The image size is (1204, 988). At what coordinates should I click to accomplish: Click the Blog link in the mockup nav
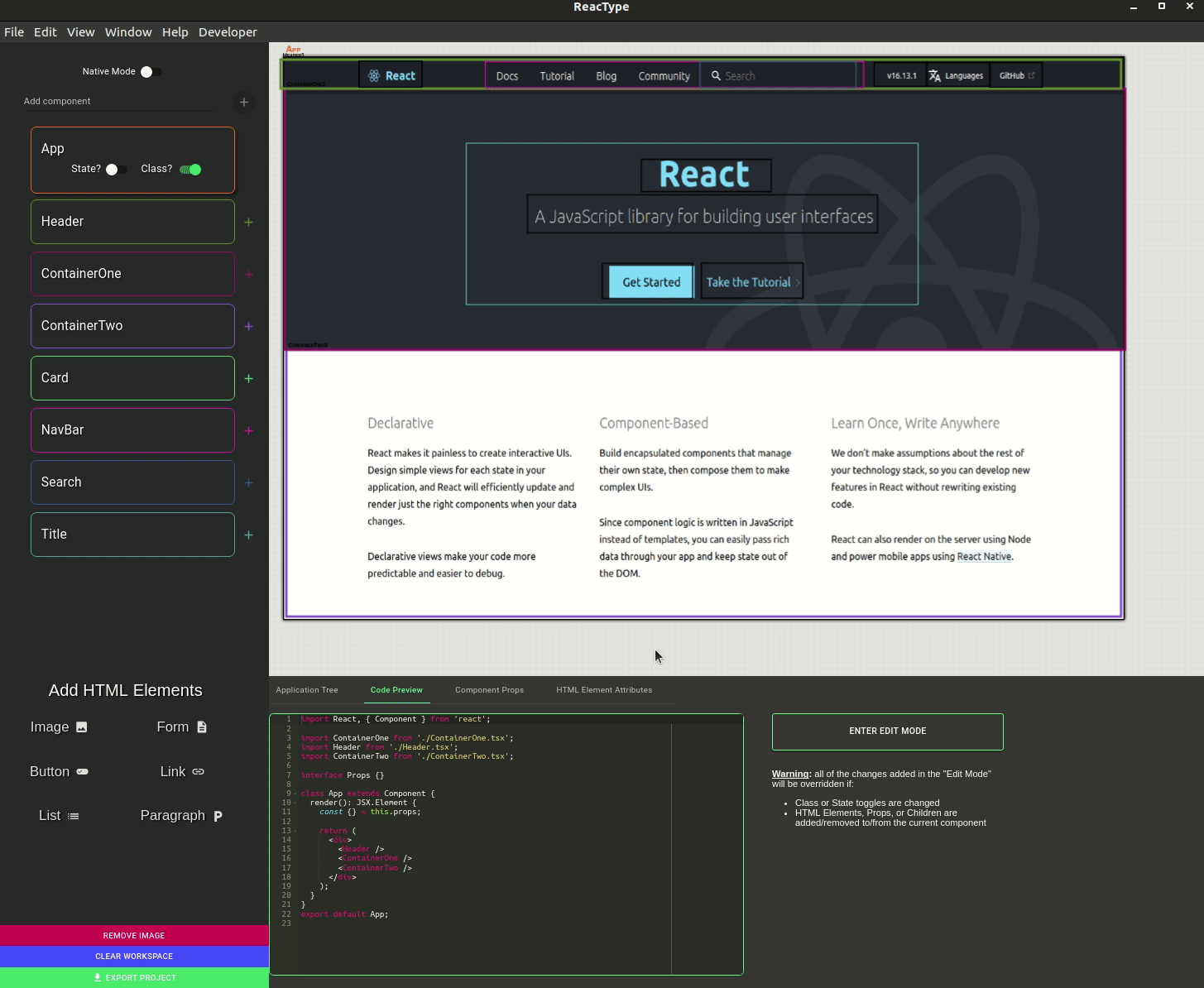pyautogui.click(x=607, y=76)
